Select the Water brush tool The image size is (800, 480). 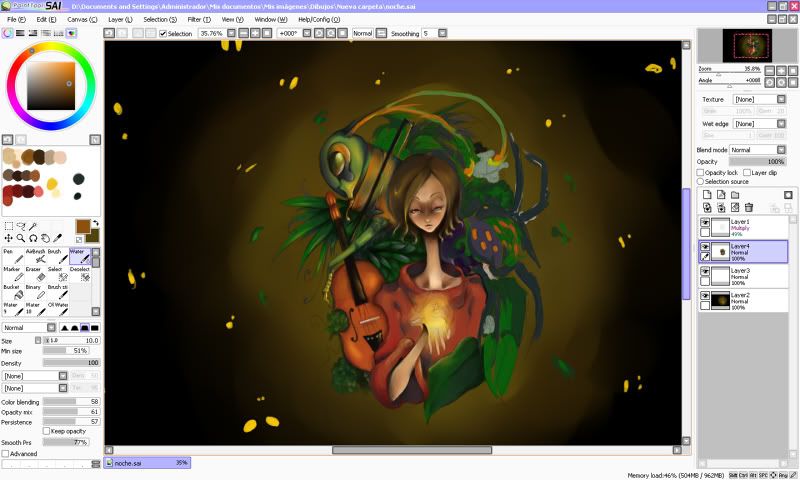[80, 257]
